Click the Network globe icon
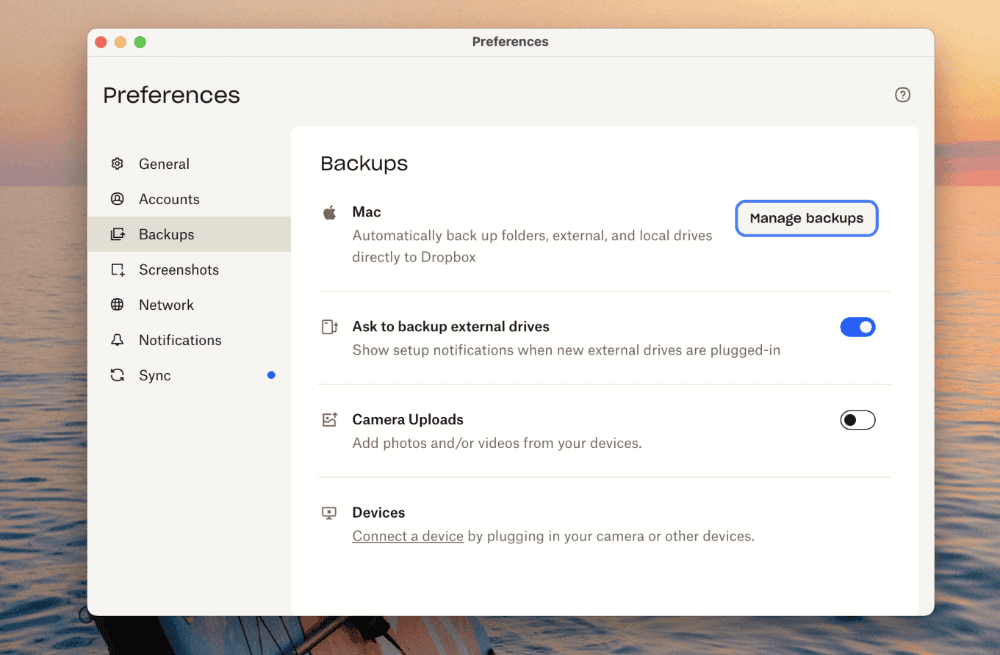1000x655 pixels. tap(118, 305)
